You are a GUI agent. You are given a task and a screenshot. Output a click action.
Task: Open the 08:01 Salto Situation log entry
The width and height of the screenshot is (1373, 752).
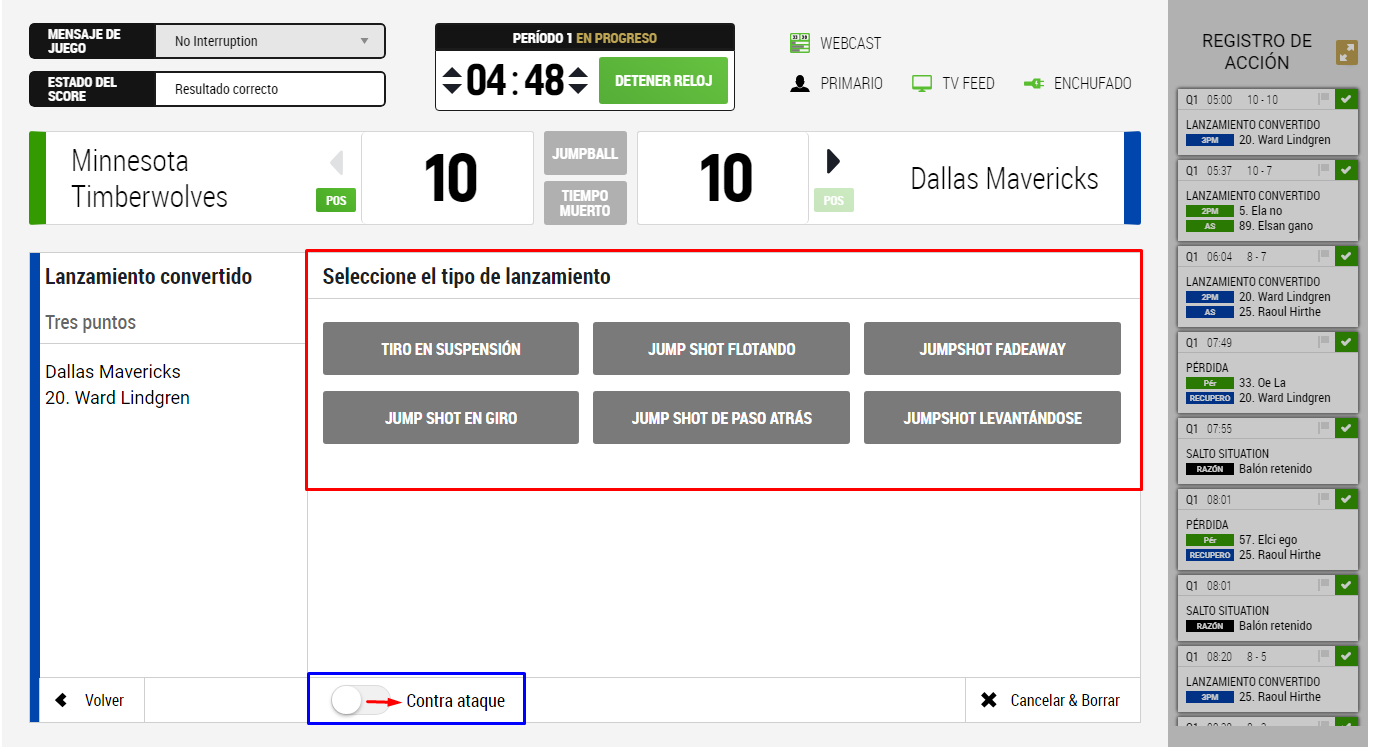pyautogui.click(x=1268, y=609)
